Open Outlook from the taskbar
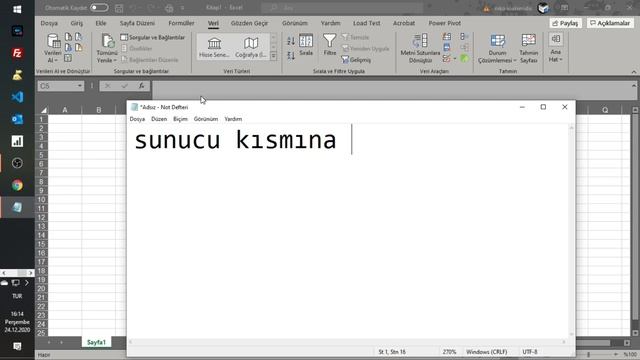The width and height of the screenshot is (640, 360). [17, 119]
